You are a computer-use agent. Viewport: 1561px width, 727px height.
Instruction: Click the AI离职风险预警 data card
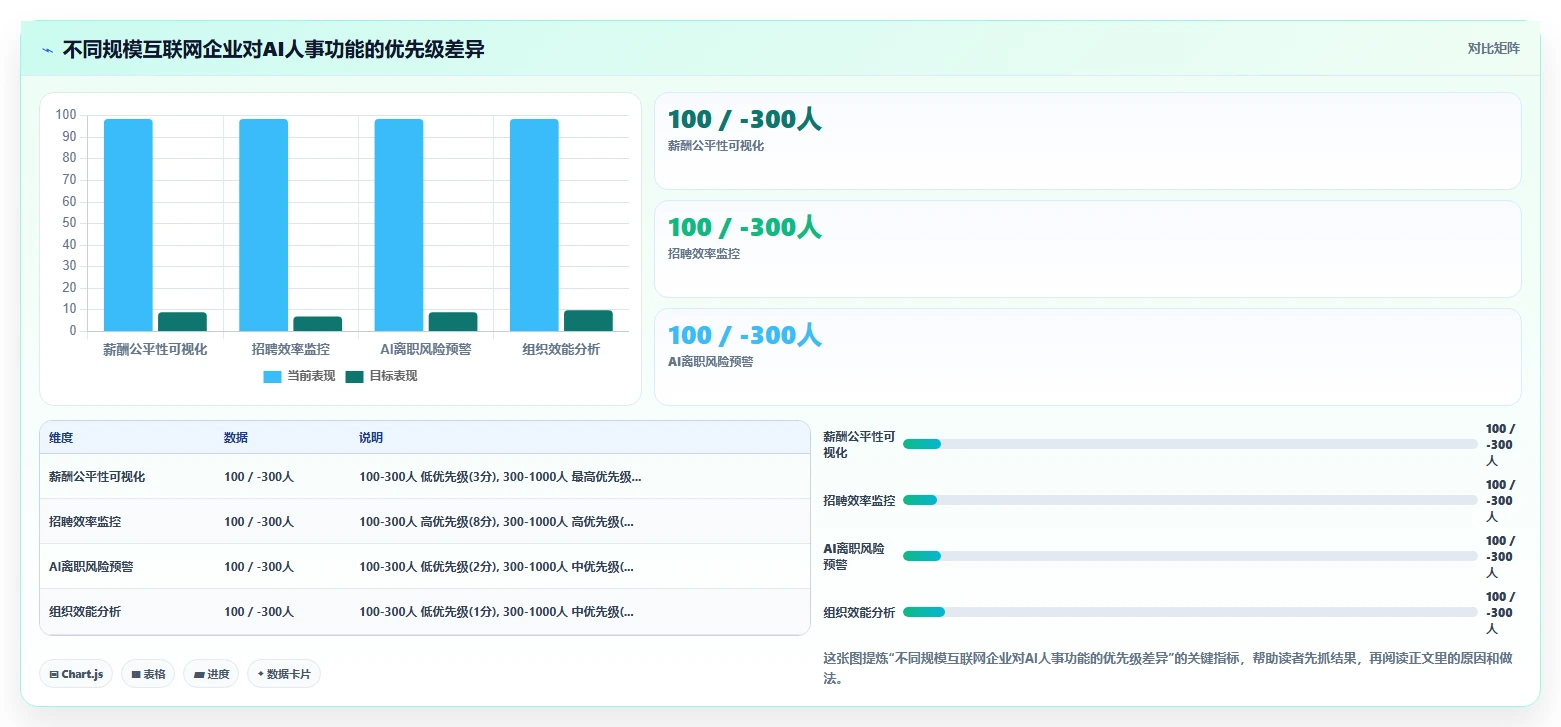[1088, 357]
